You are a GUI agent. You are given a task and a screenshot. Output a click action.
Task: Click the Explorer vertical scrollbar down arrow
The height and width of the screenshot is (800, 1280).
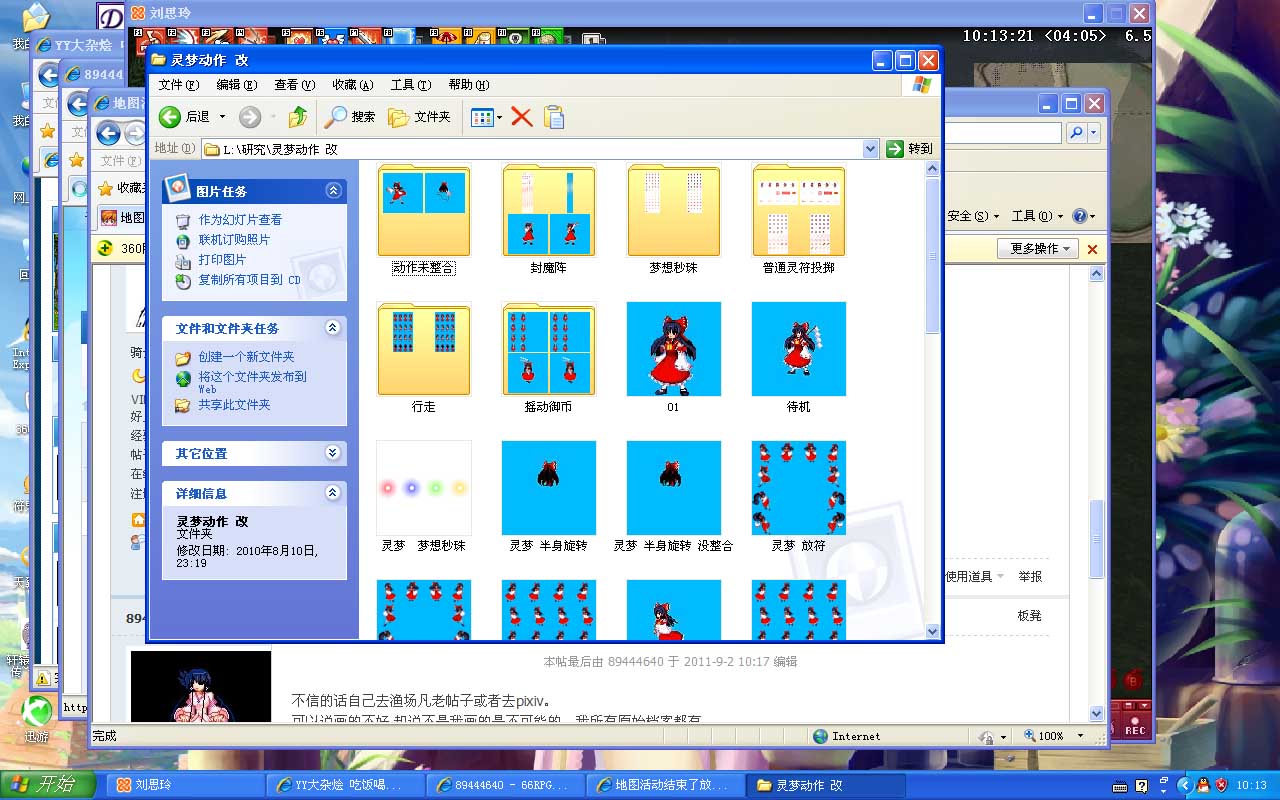(933, 631)
